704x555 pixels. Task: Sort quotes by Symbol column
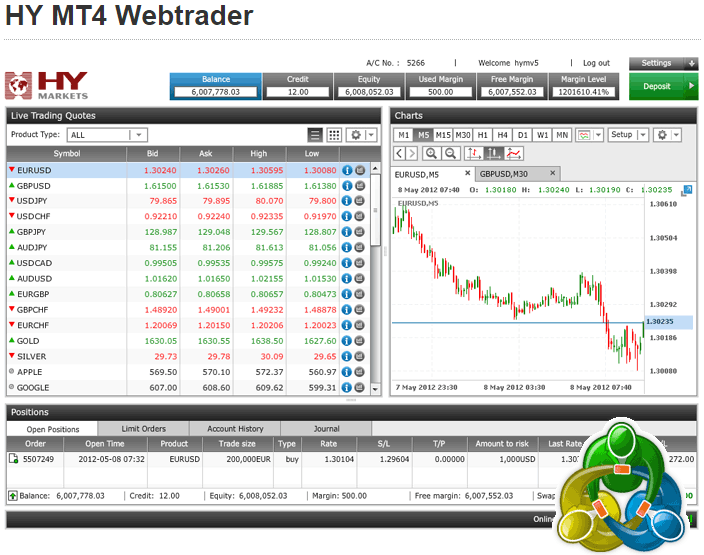[67, 154]
